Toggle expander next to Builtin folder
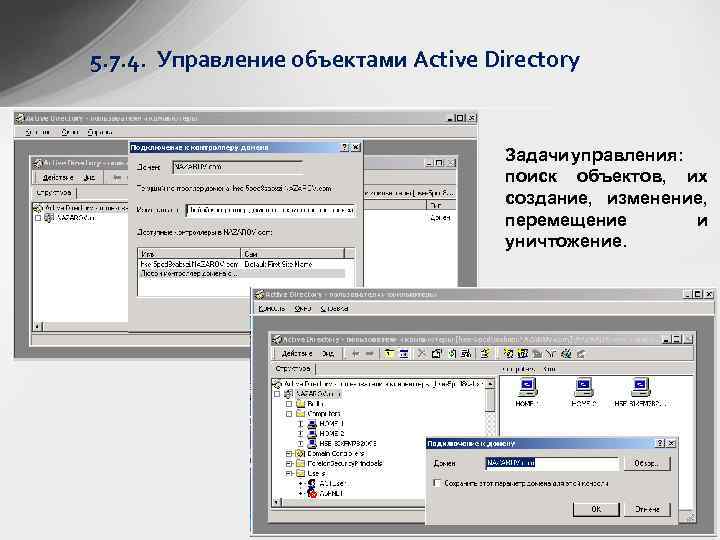This screenshot has height=540, width=720. click(x=289, y=404)
